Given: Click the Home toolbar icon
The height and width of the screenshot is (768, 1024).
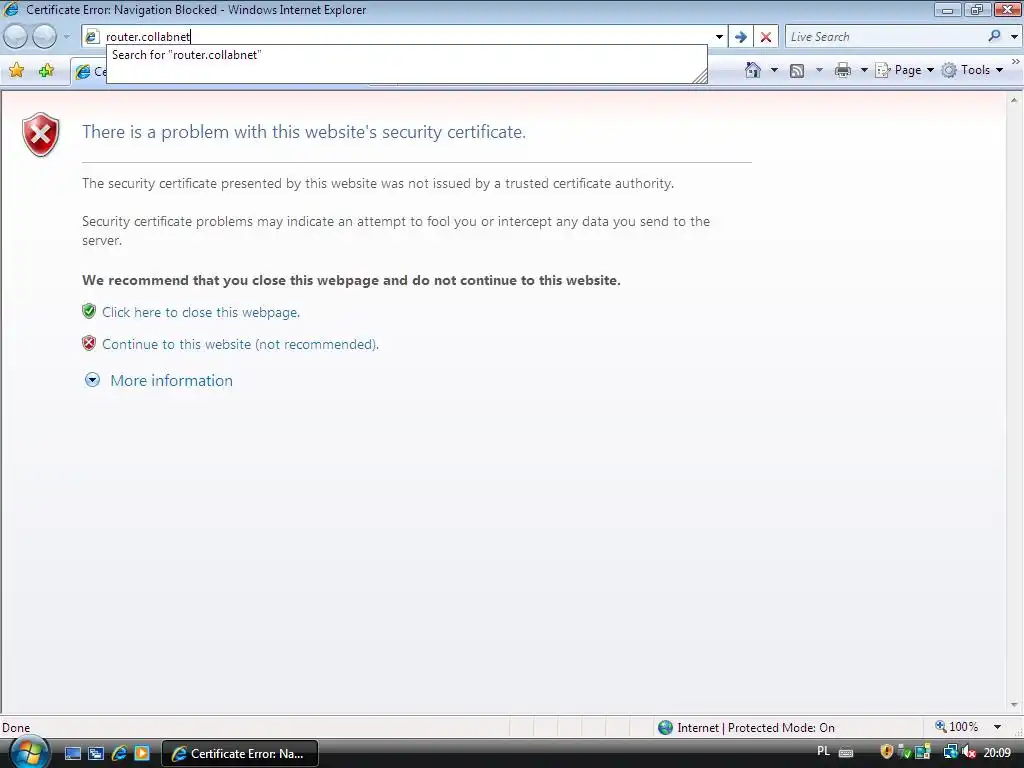Looking at the screenshot, I should 753,70.
